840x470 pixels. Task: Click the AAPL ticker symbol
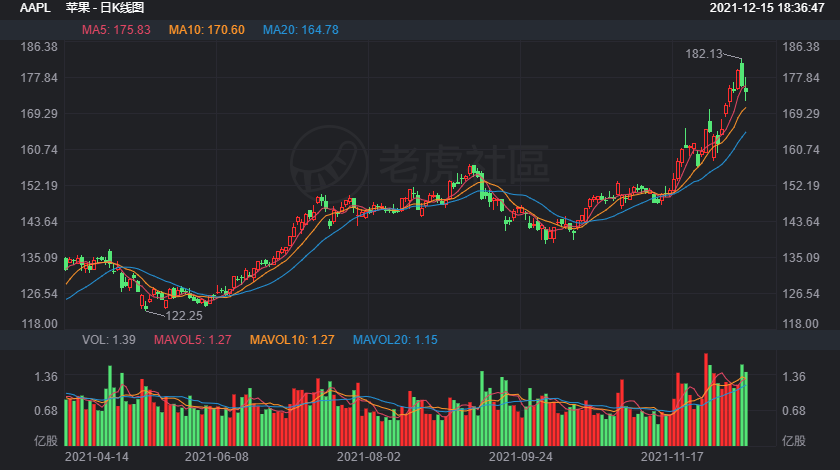point(35,8)
